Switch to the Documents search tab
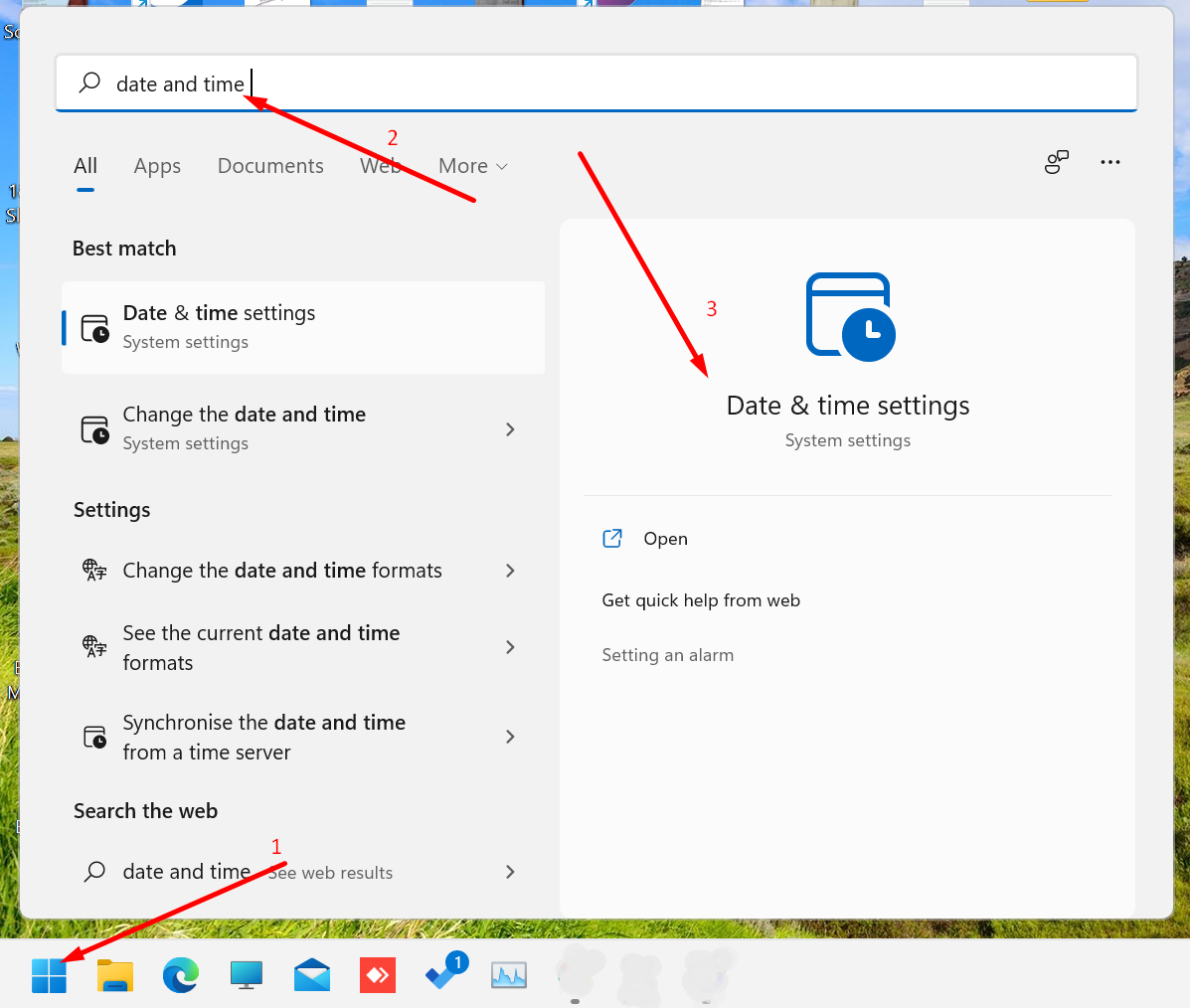1190x1008 pixels. 270,166
